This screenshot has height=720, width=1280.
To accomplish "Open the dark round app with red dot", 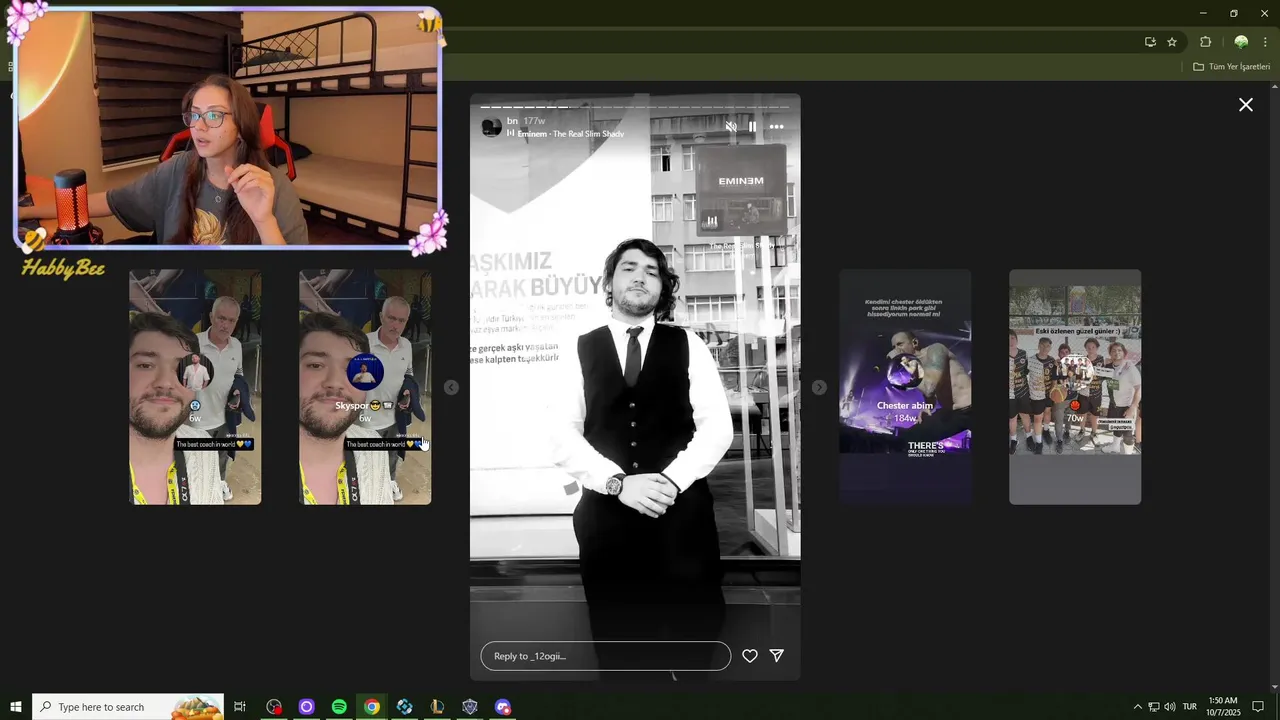I will click(274, 707).
